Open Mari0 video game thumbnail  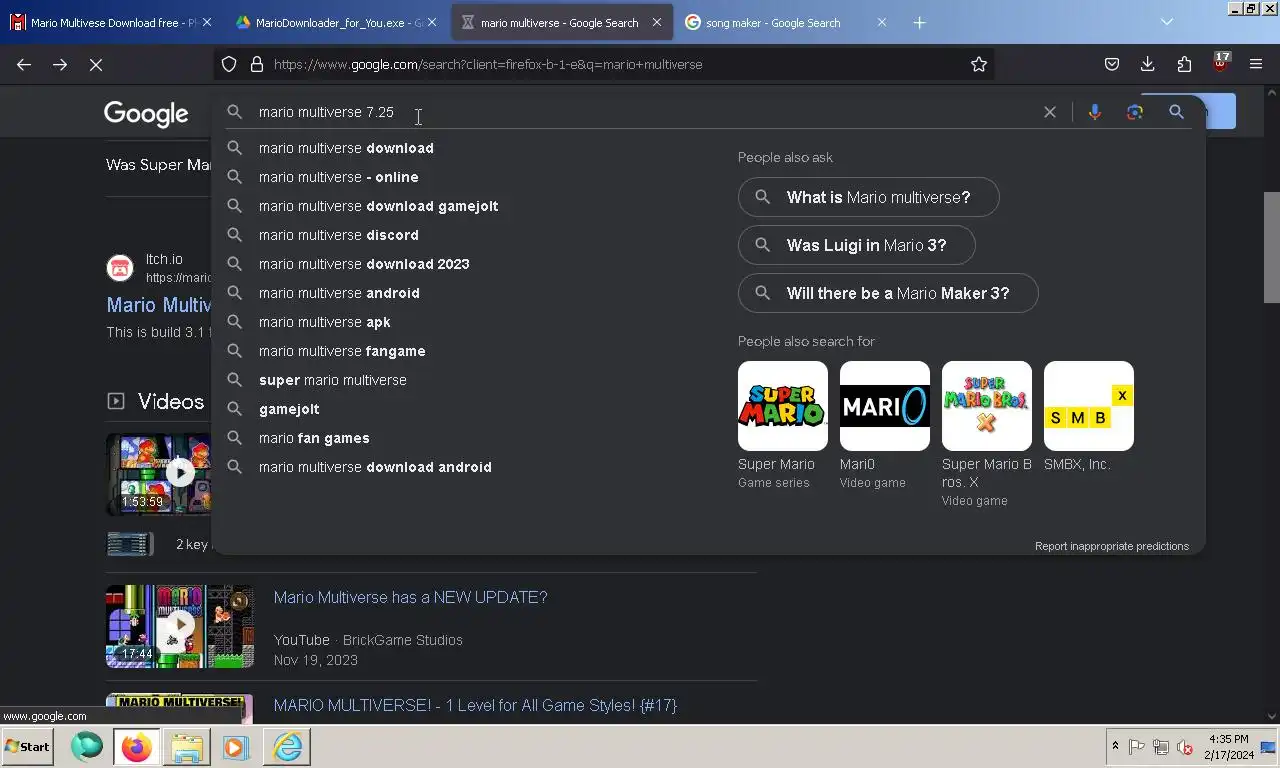pyautogui.click(x=885, y=406)
